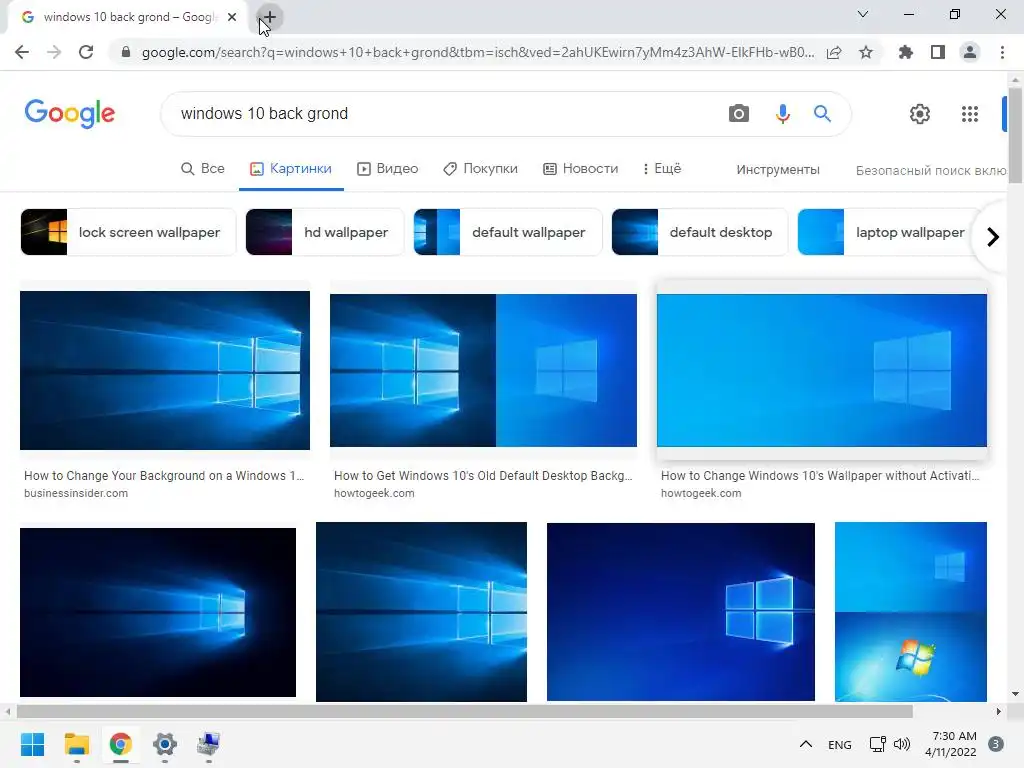Open How to Change Windows 10's Wallpaper link
Viewport: 1024px width, 768px height.
(820, 475)
